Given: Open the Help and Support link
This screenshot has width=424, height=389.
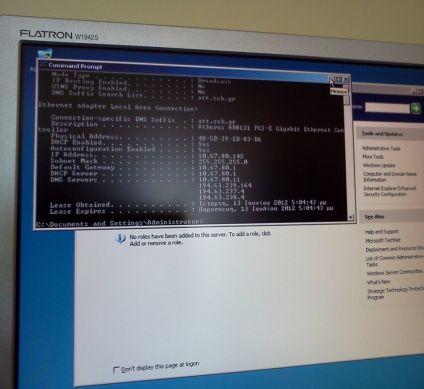Looking at the screenshot, I should point(382,231).
